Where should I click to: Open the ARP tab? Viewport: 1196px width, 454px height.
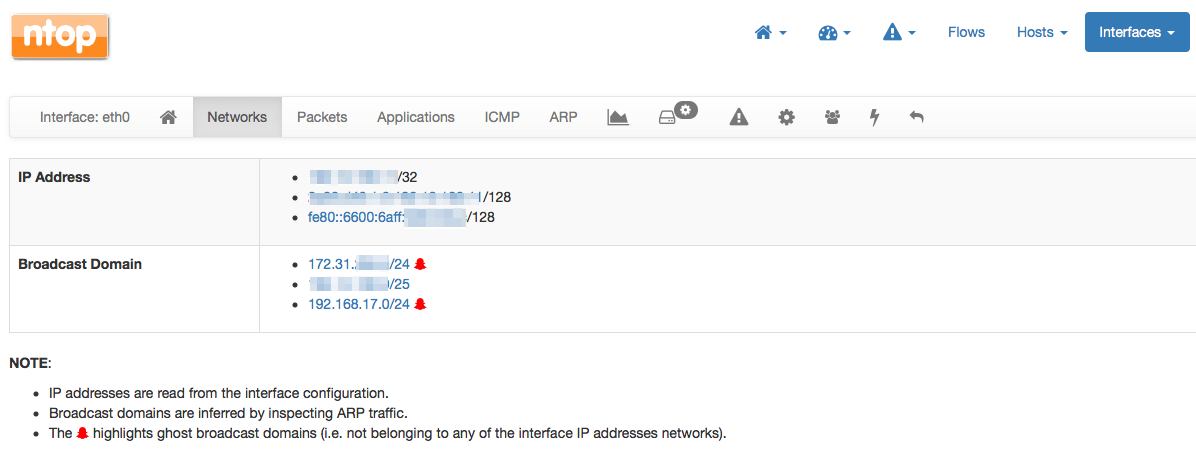563,118
